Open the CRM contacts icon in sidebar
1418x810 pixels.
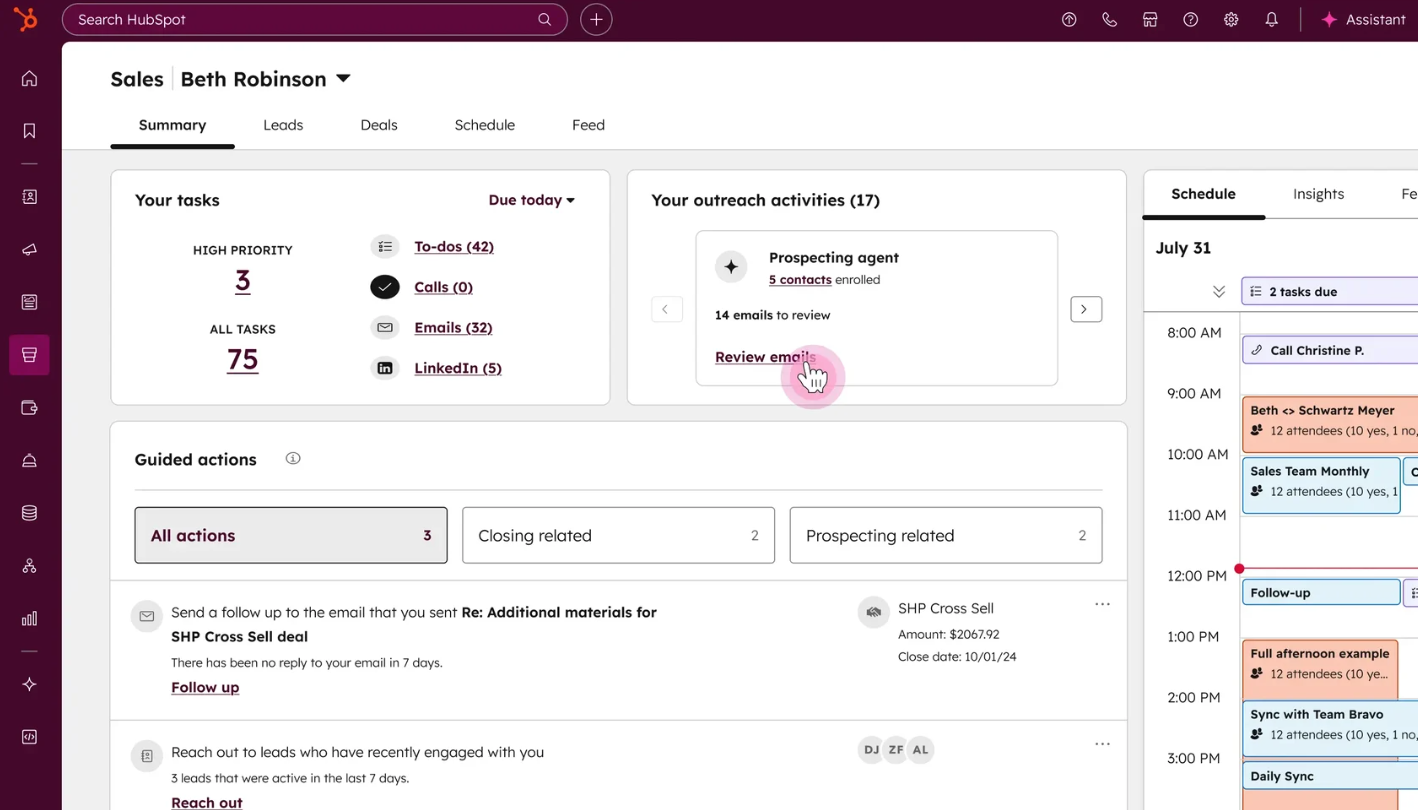(x=29, y=197)
